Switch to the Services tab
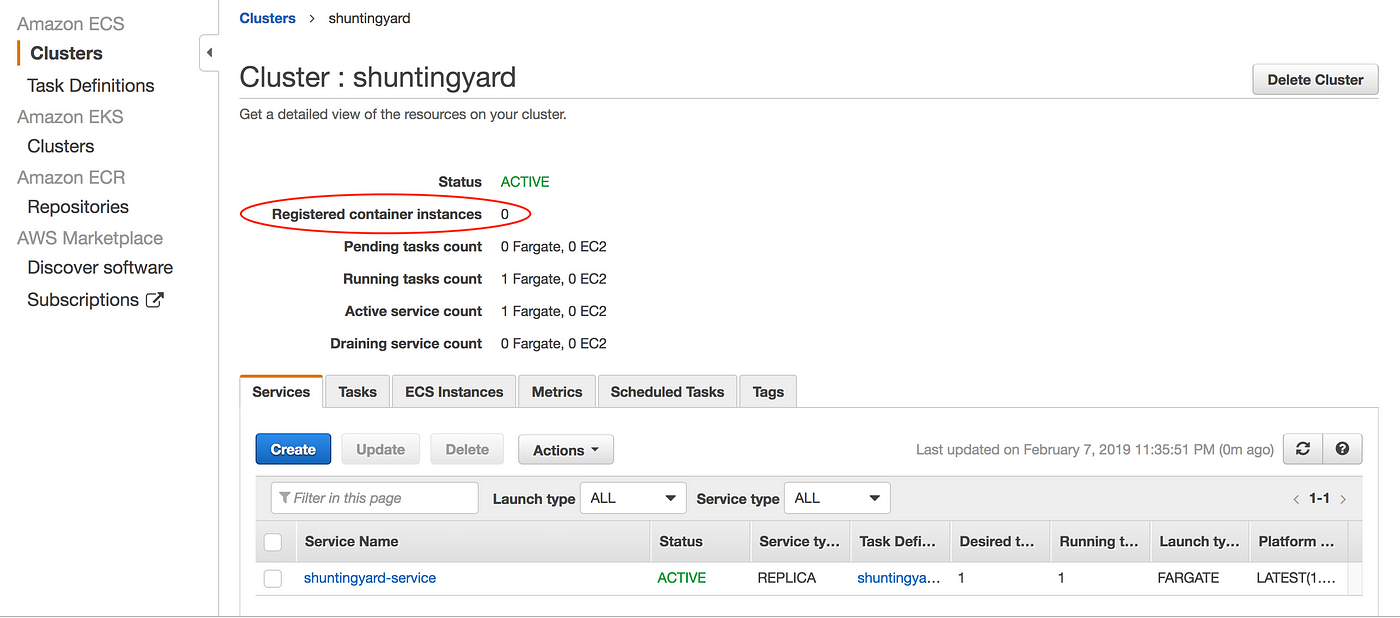This screenshot has width=1400, height=618. click(x=281, y=392)
